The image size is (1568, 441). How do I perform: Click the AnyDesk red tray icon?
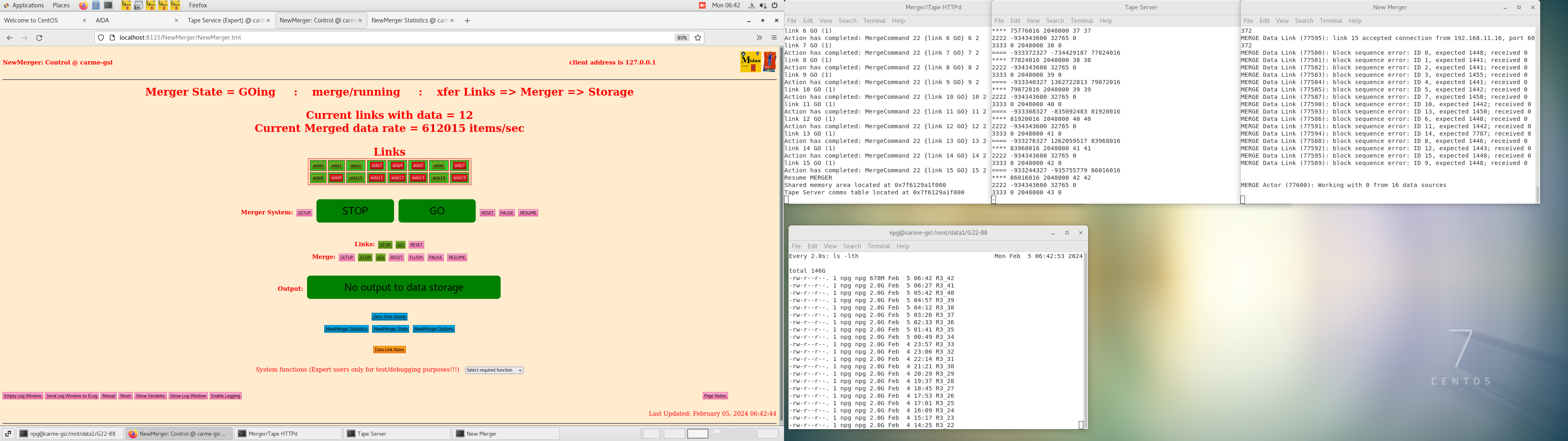pos(702,5)
